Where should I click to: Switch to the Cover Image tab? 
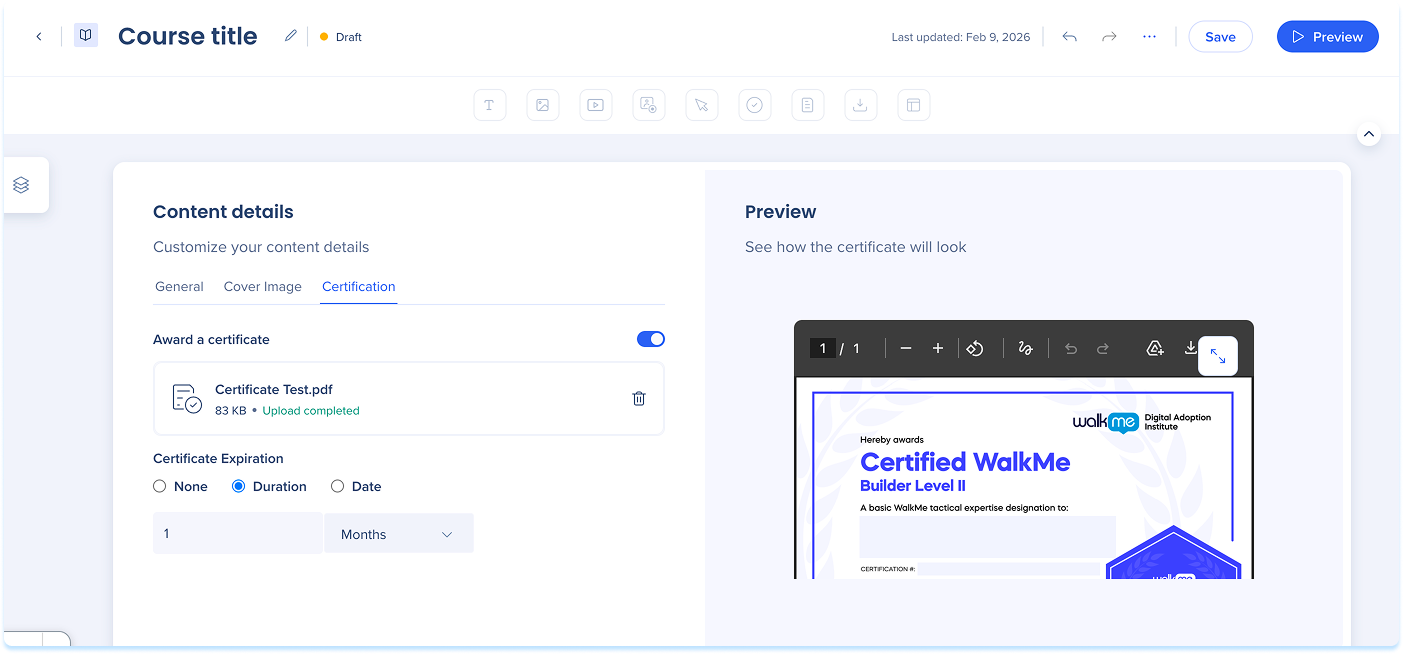click(x=262, y=286)
